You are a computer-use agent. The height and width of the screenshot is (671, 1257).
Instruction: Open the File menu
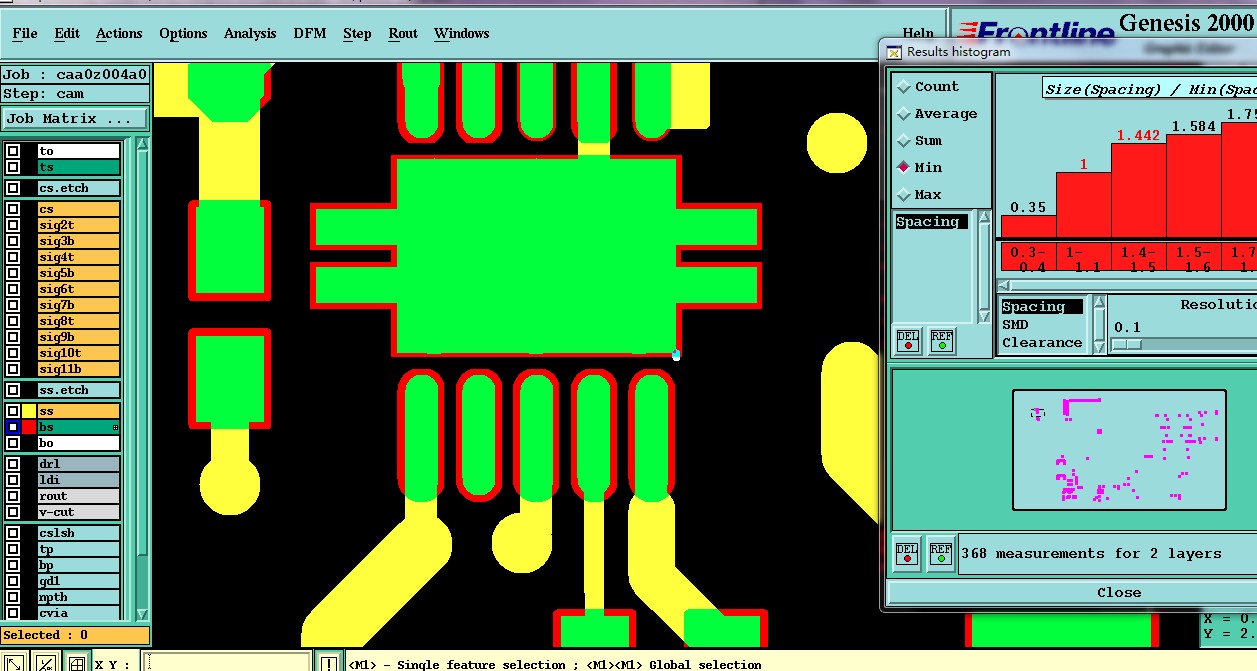(x=25, y=33)
